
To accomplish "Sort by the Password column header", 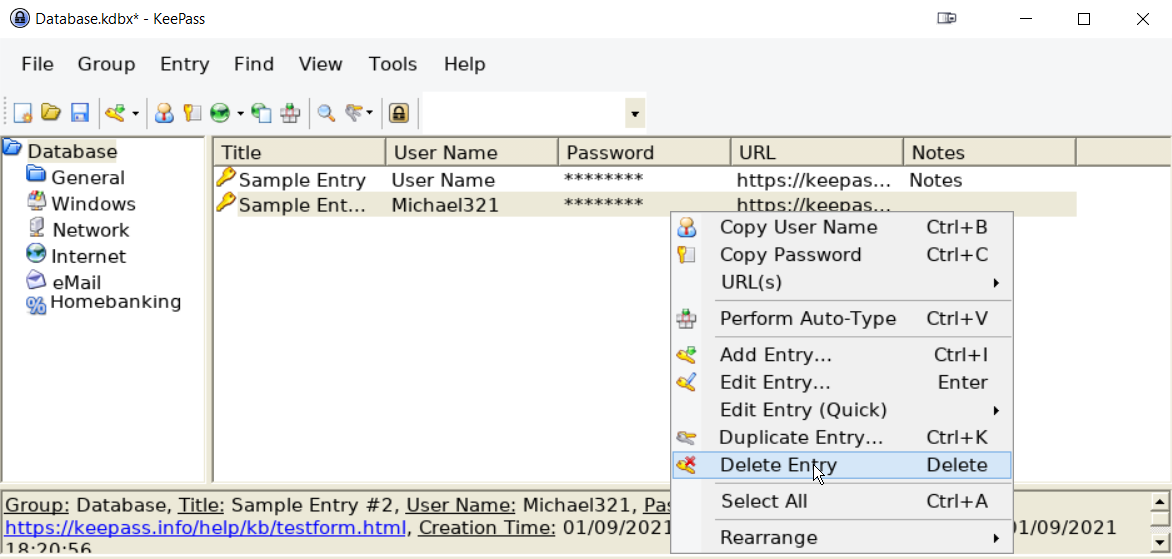I will pos(644,152).
